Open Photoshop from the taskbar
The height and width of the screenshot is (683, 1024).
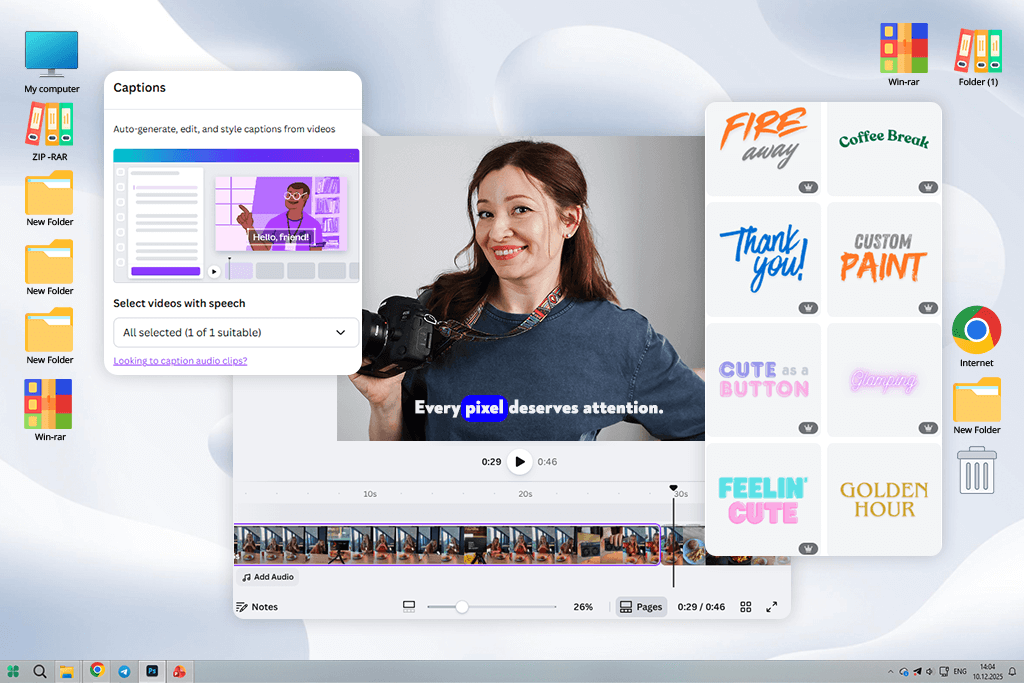pos(152,671)
